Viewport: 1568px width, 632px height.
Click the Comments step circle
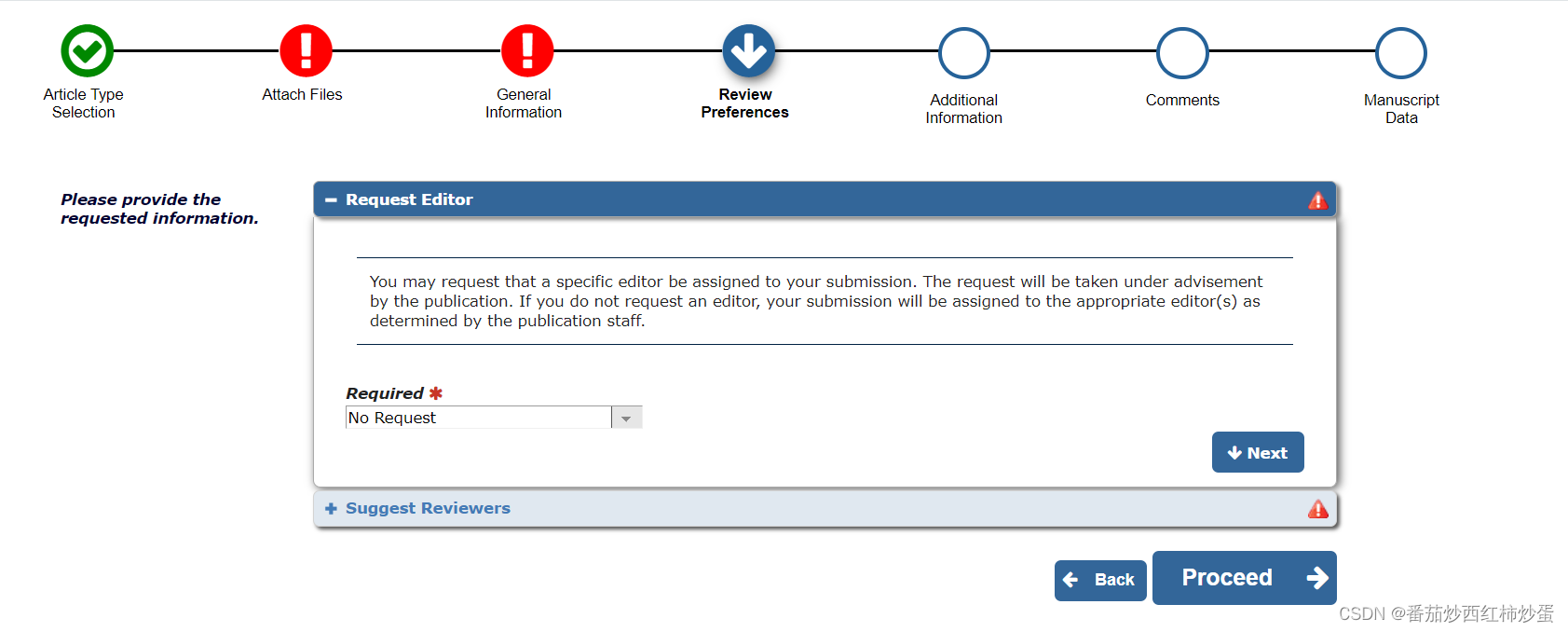pos(1182,53)
